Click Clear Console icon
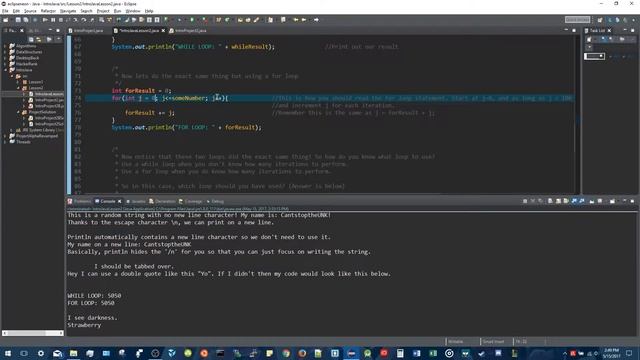640x360 pixels. [550, 201]
